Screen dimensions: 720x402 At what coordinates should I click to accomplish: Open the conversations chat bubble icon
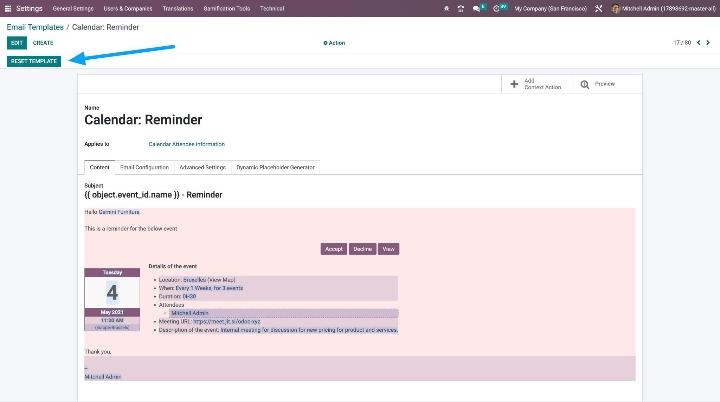(478, 8)
